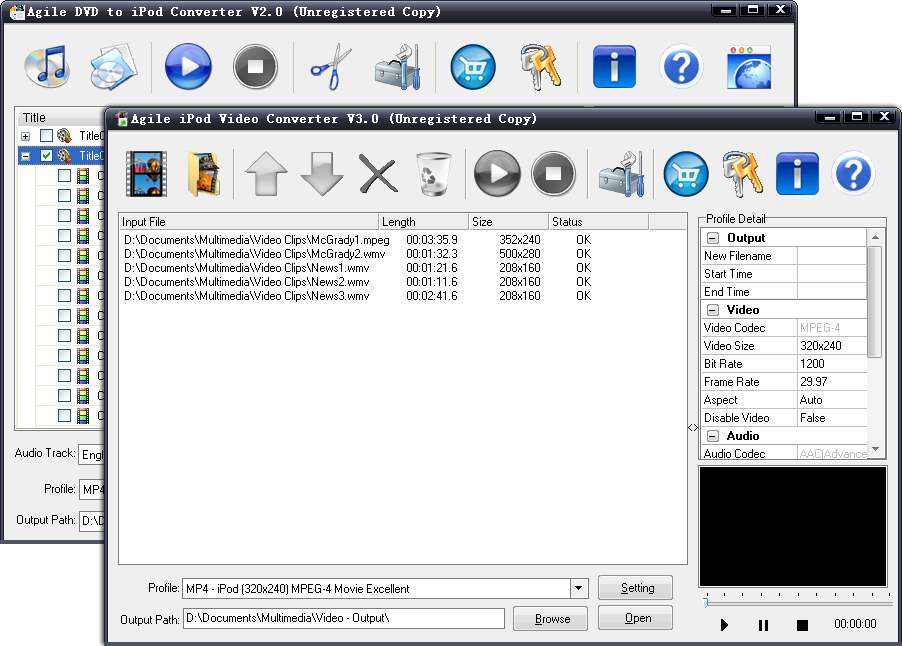Open Audio Track combo box in DVD Converter
Screen dimensions: 902x646
pos(92,454)
